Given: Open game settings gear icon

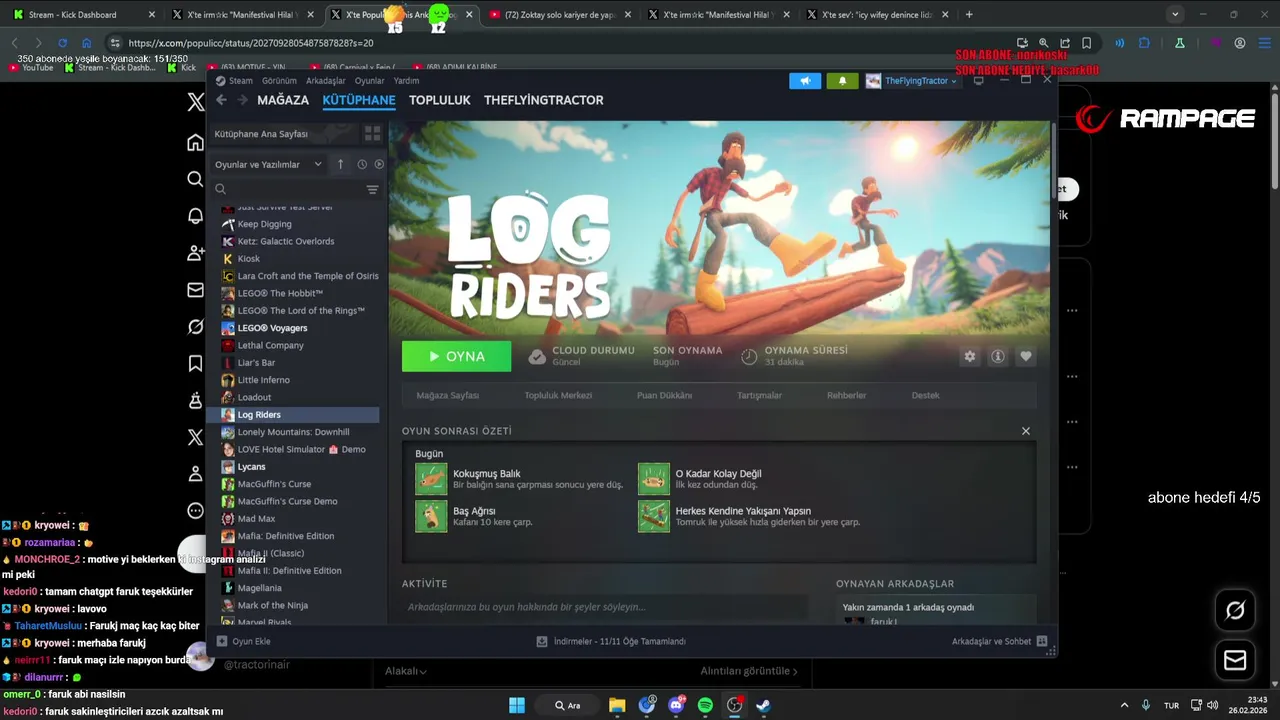Looking at the screenshot, I should tap(969, 356).
